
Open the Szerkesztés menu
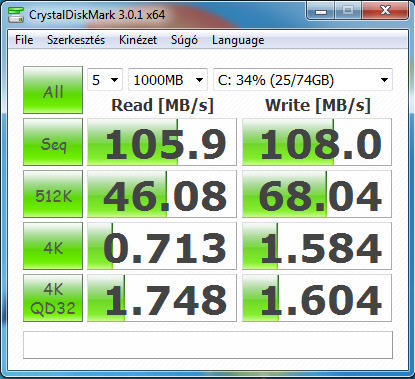tap(76, 40)
